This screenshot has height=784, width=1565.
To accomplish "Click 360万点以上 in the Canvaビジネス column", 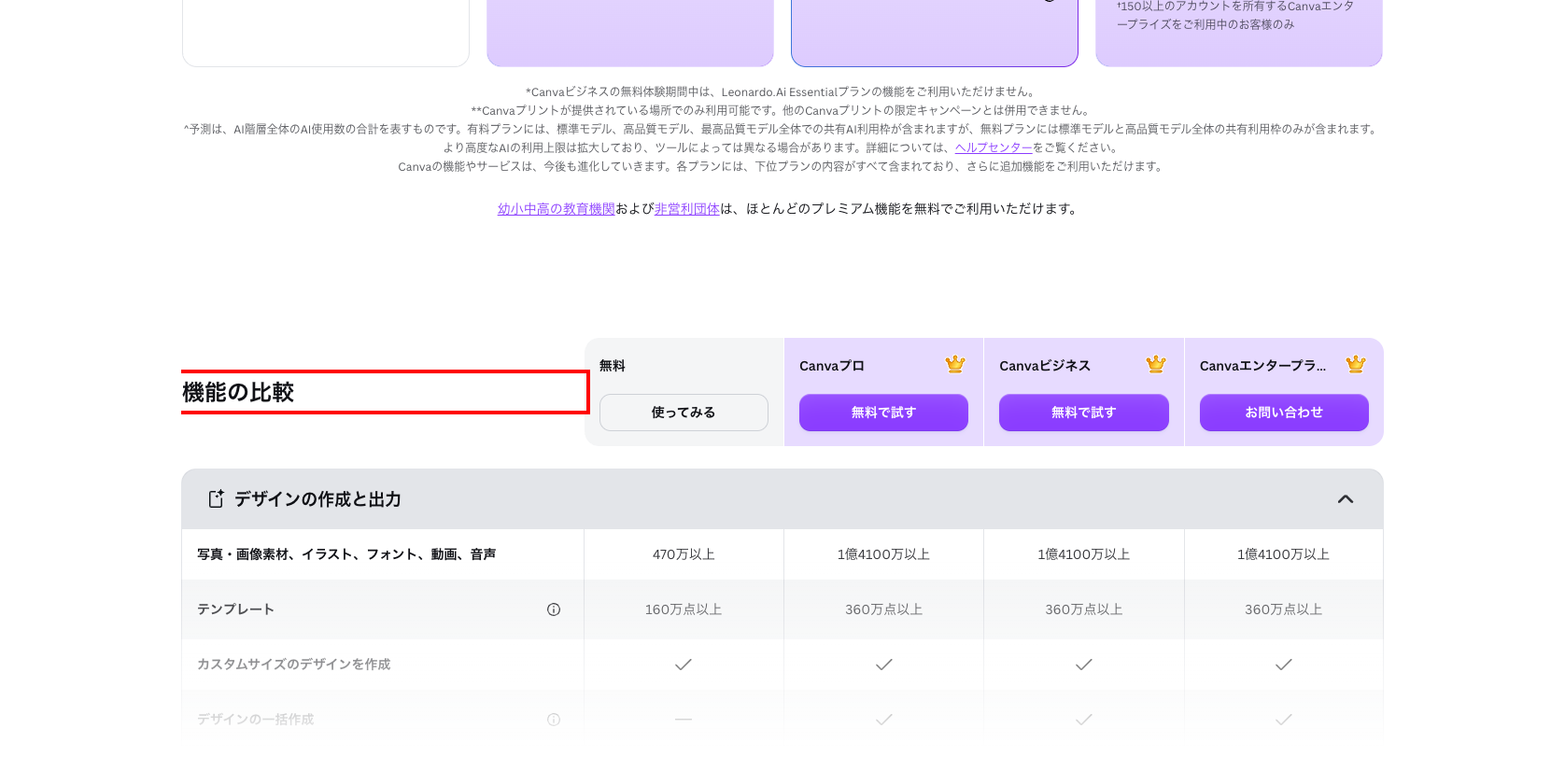I will click(x=1084, y=609).
